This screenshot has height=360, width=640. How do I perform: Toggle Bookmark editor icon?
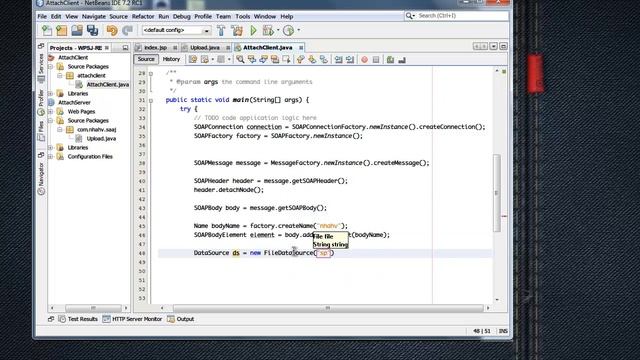pyautogui.click(x=324, y=60)
